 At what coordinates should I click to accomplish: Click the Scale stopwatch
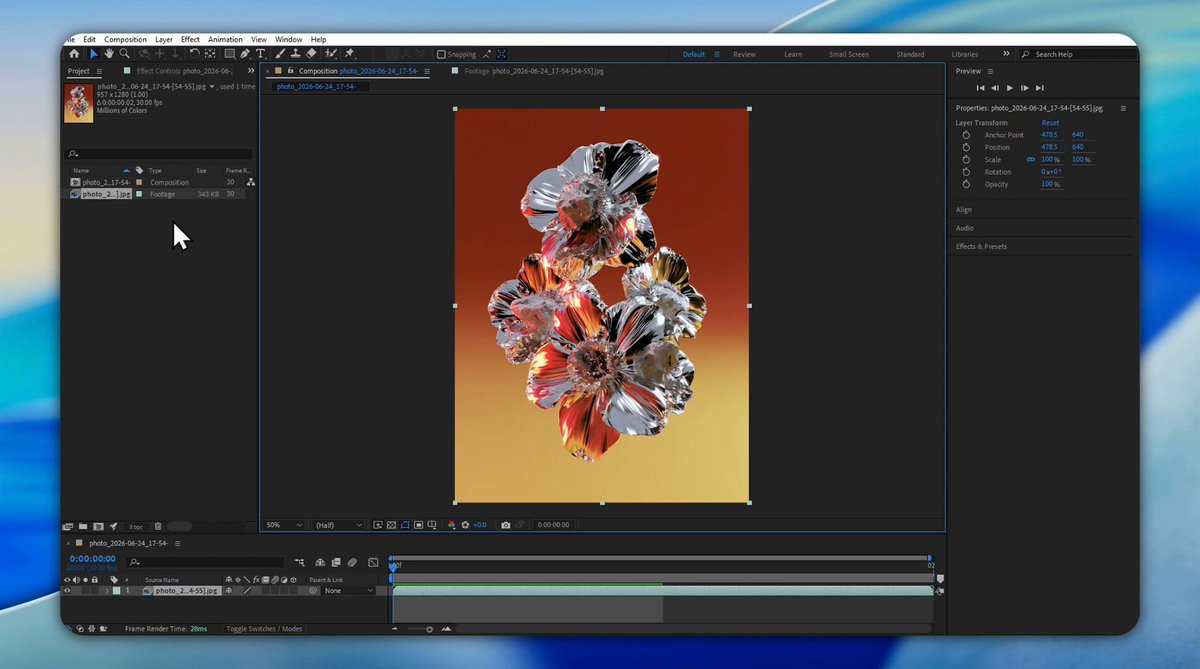966,160
